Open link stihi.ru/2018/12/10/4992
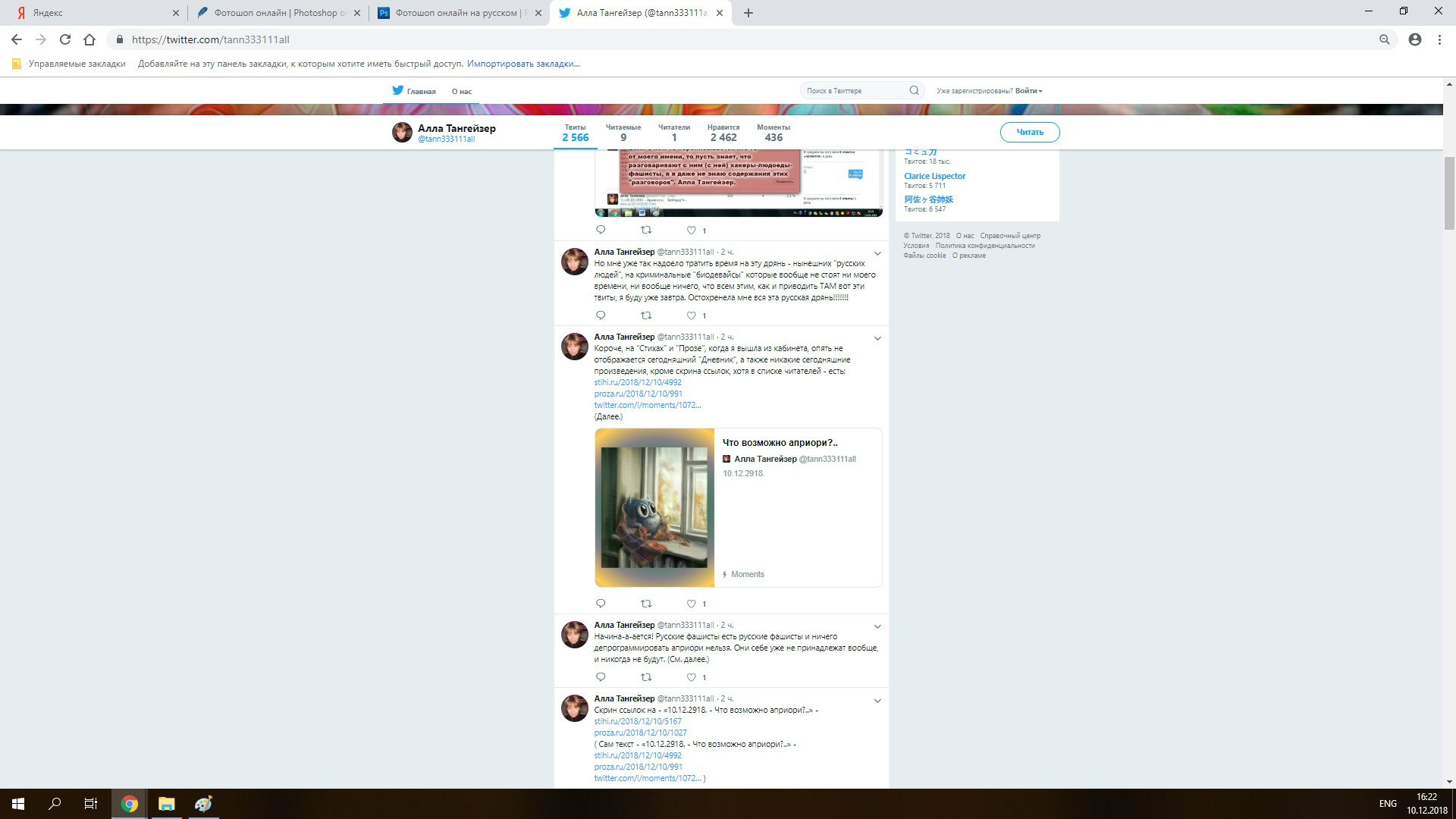This screenshot has width=1456, height=819. (638, 382)
